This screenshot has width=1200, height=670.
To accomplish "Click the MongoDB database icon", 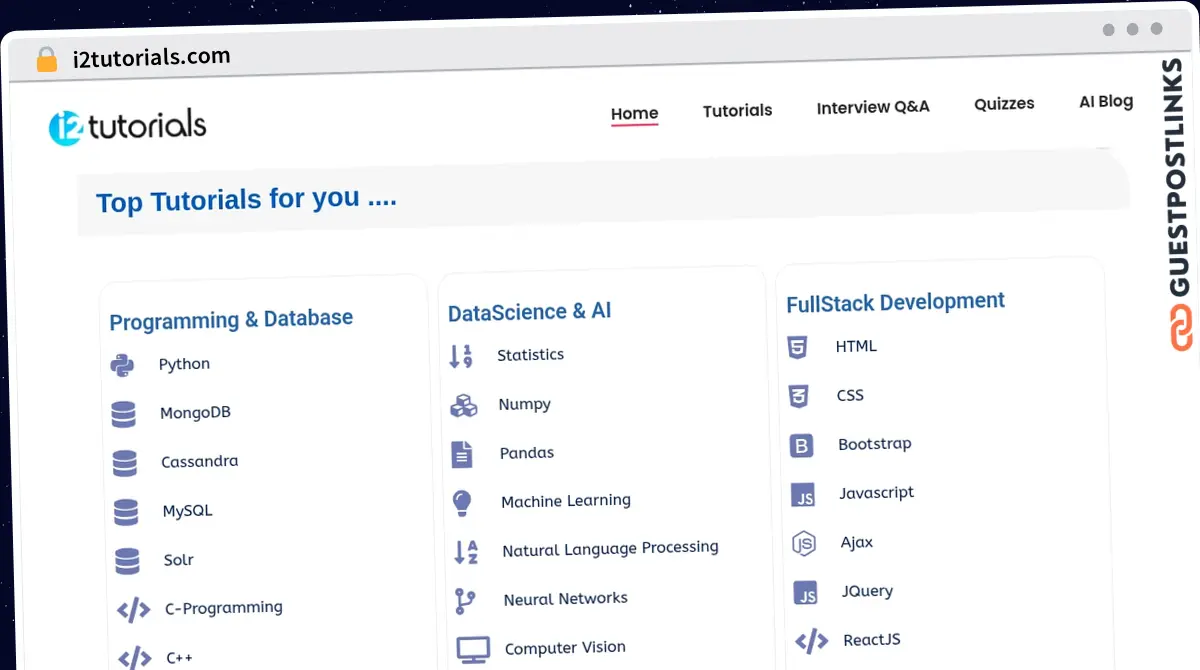I will coord(125,412).
